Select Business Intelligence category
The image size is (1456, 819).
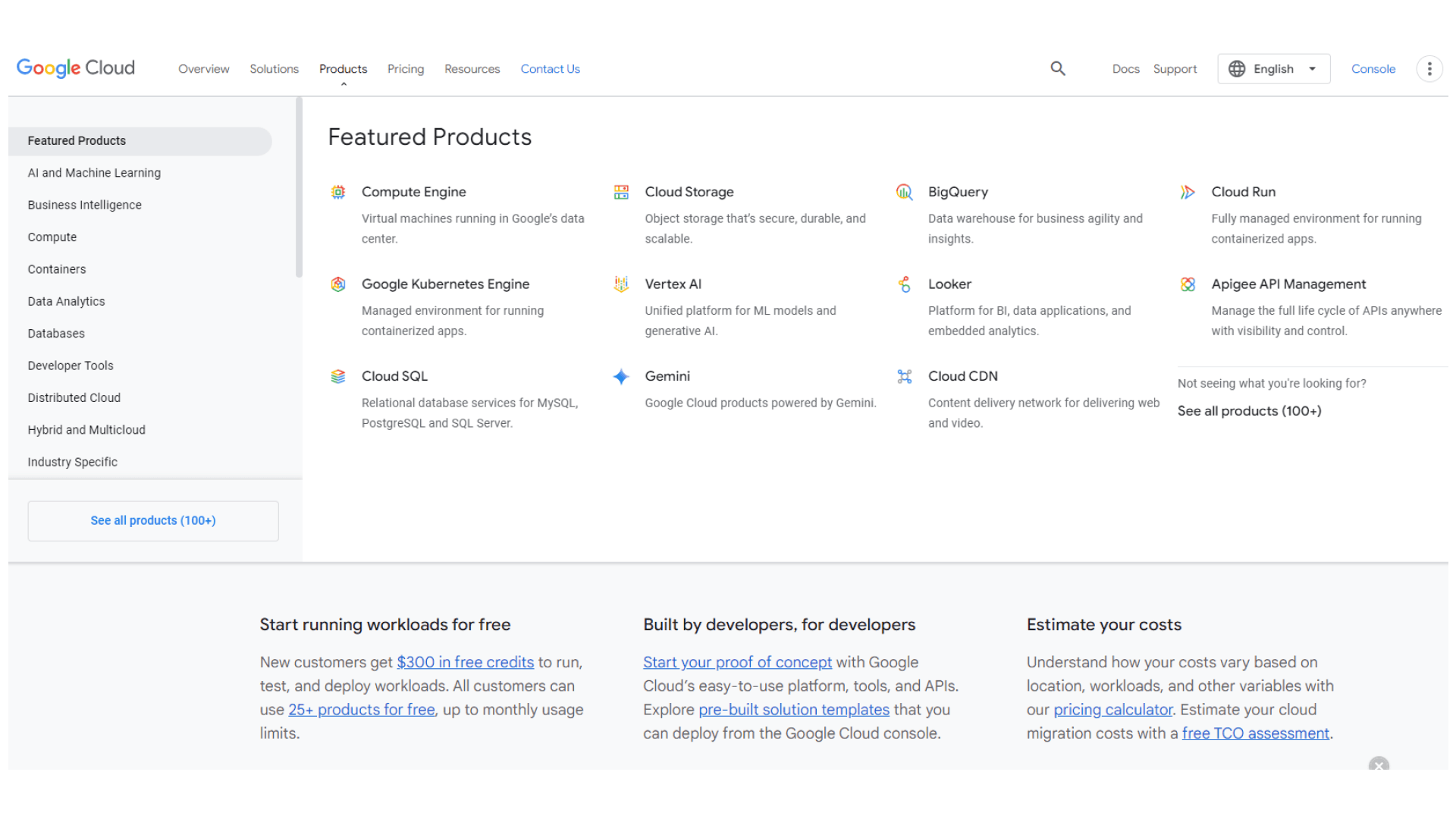(84, 205)
